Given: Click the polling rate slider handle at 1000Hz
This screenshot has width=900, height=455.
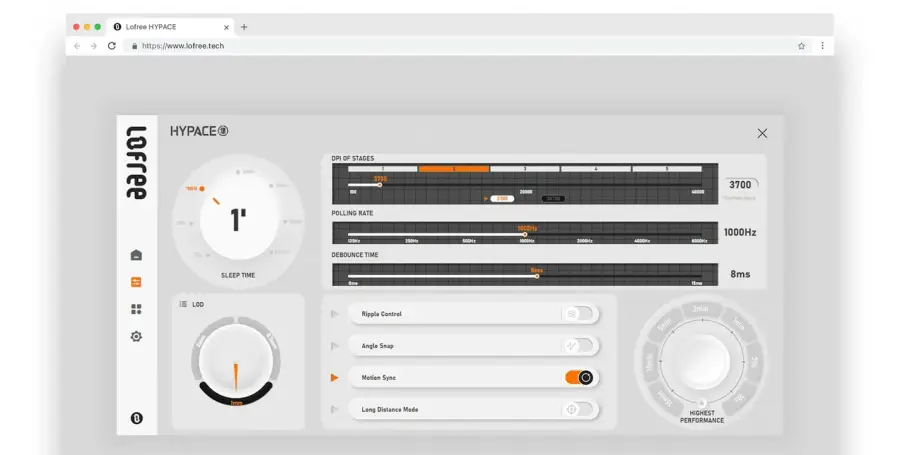Looking at the screenshot, I should point(525,234).
